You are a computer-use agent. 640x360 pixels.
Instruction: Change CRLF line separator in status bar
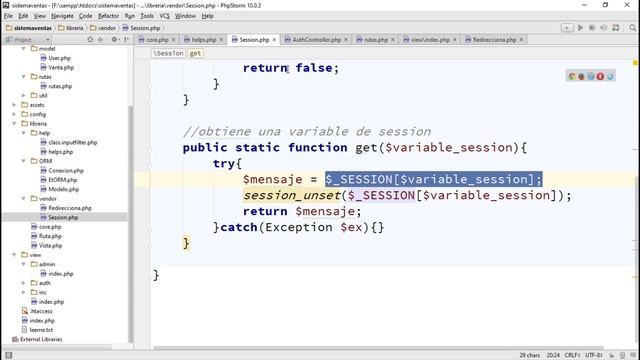(572, 355)
